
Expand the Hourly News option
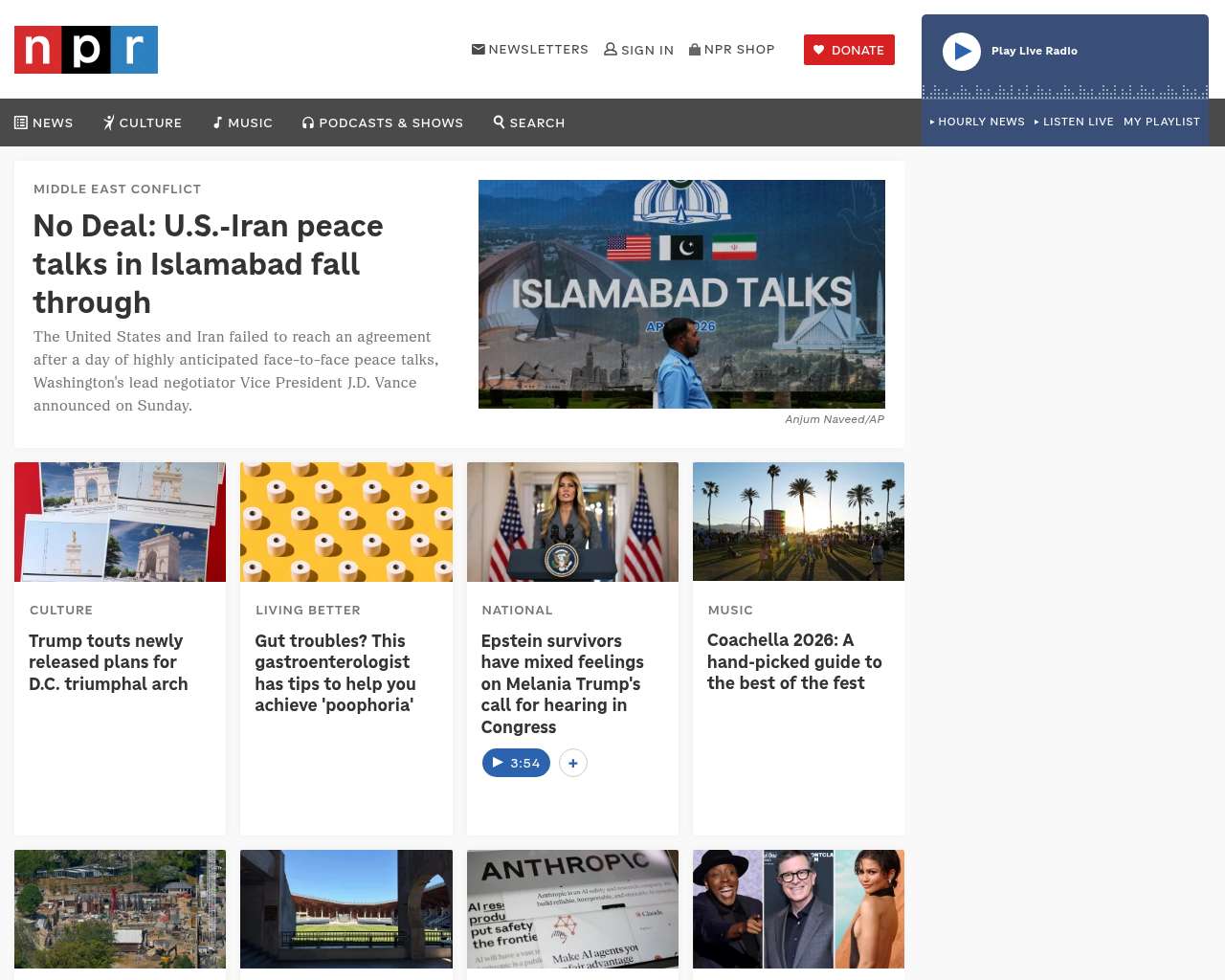tap(977, 122)
